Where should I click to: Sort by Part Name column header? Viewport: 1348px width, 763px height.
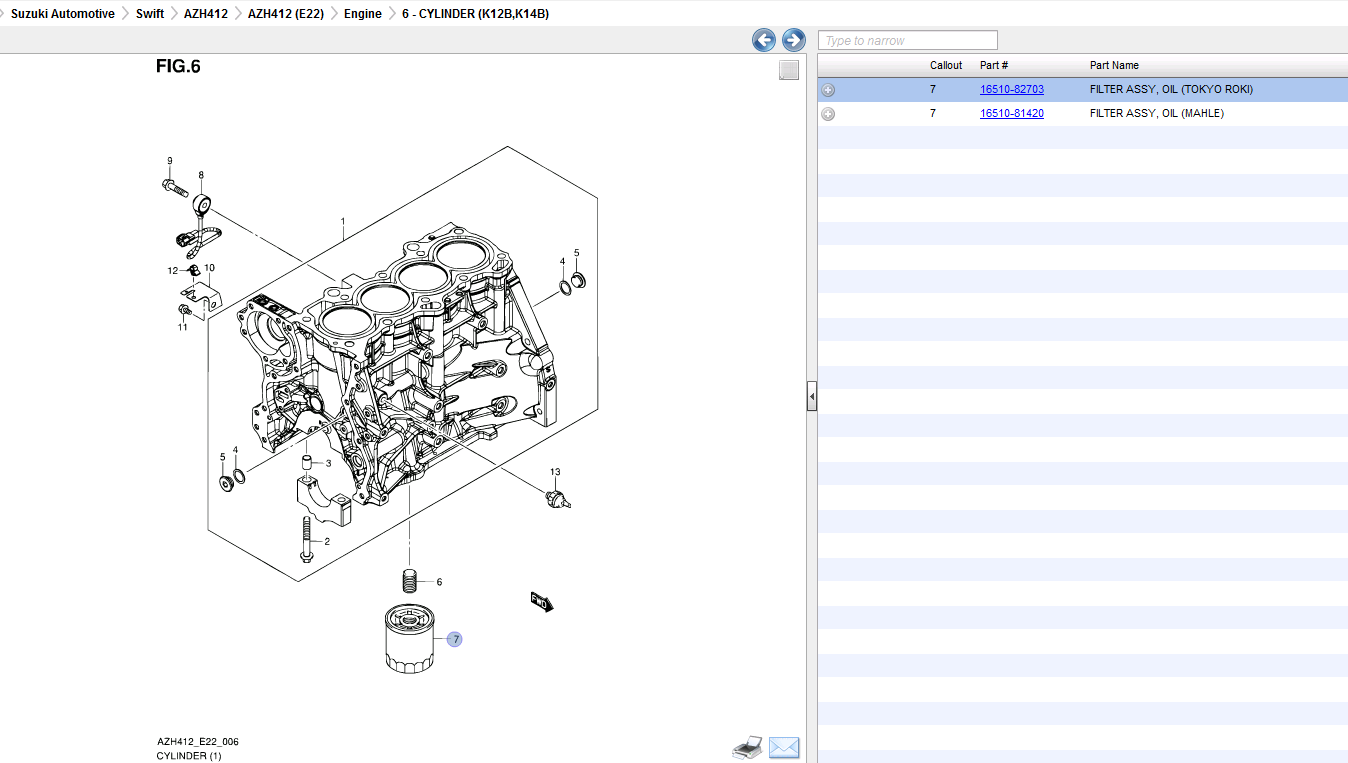(1114, 65)
